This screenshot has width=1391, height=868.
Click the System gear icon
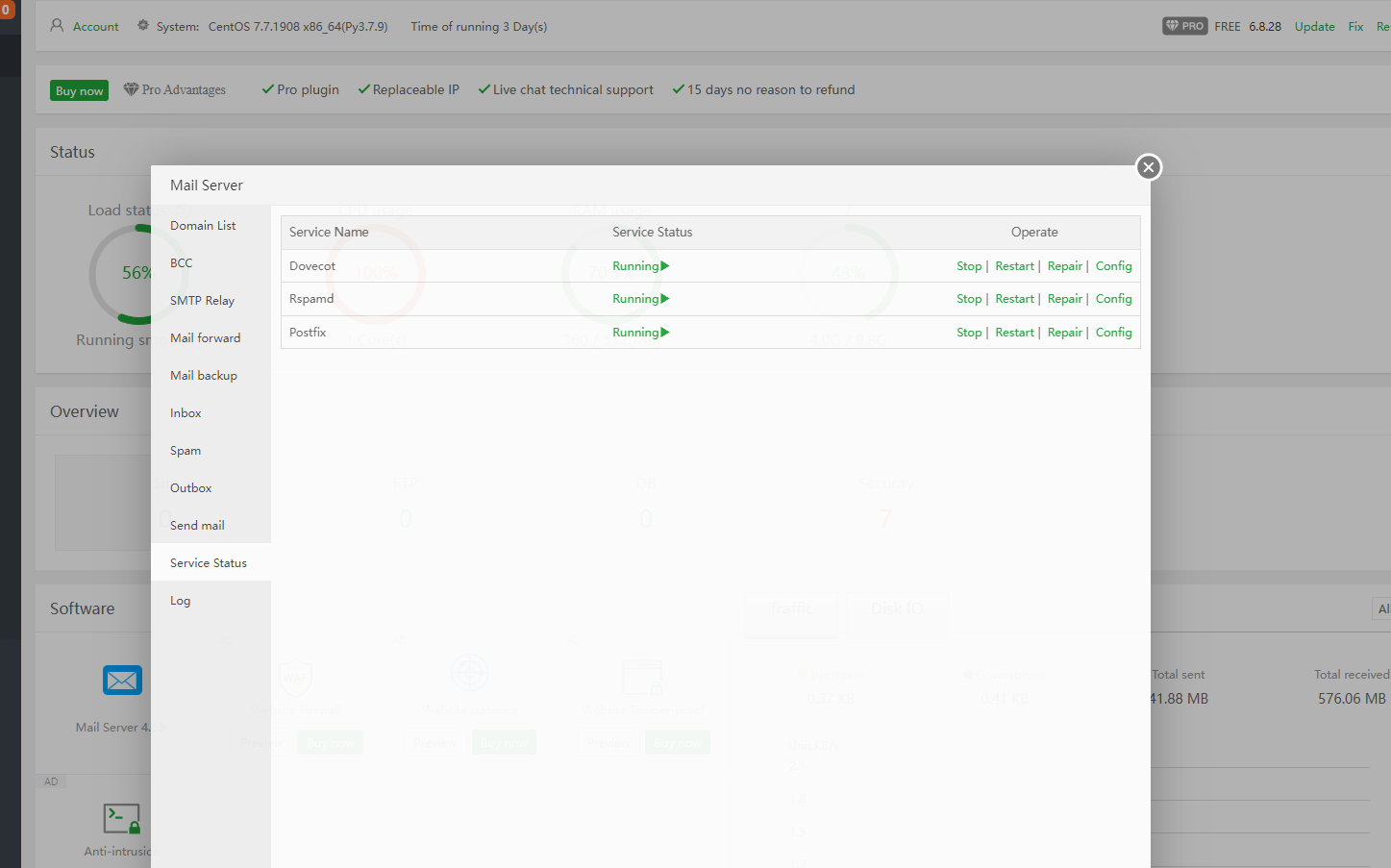[x=143, y=26]
